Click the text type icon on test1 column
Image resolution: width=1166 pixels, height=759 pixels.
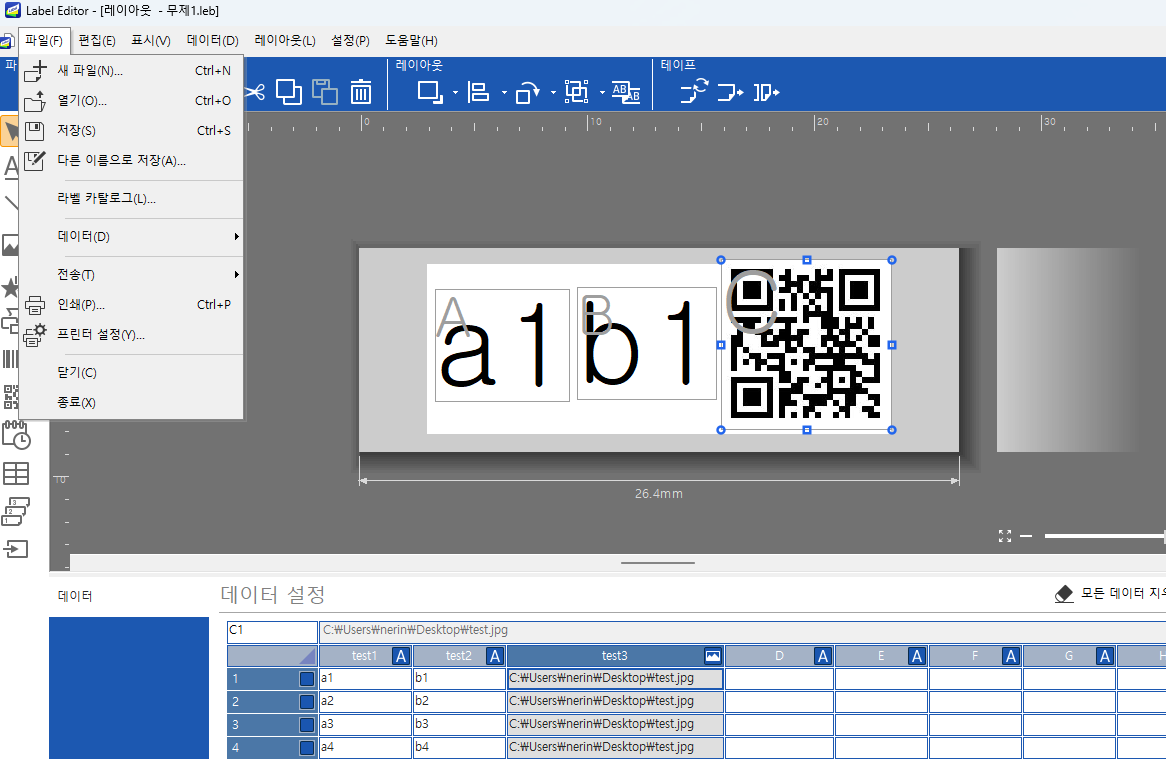pyautogui.click(x=401, y=656)
